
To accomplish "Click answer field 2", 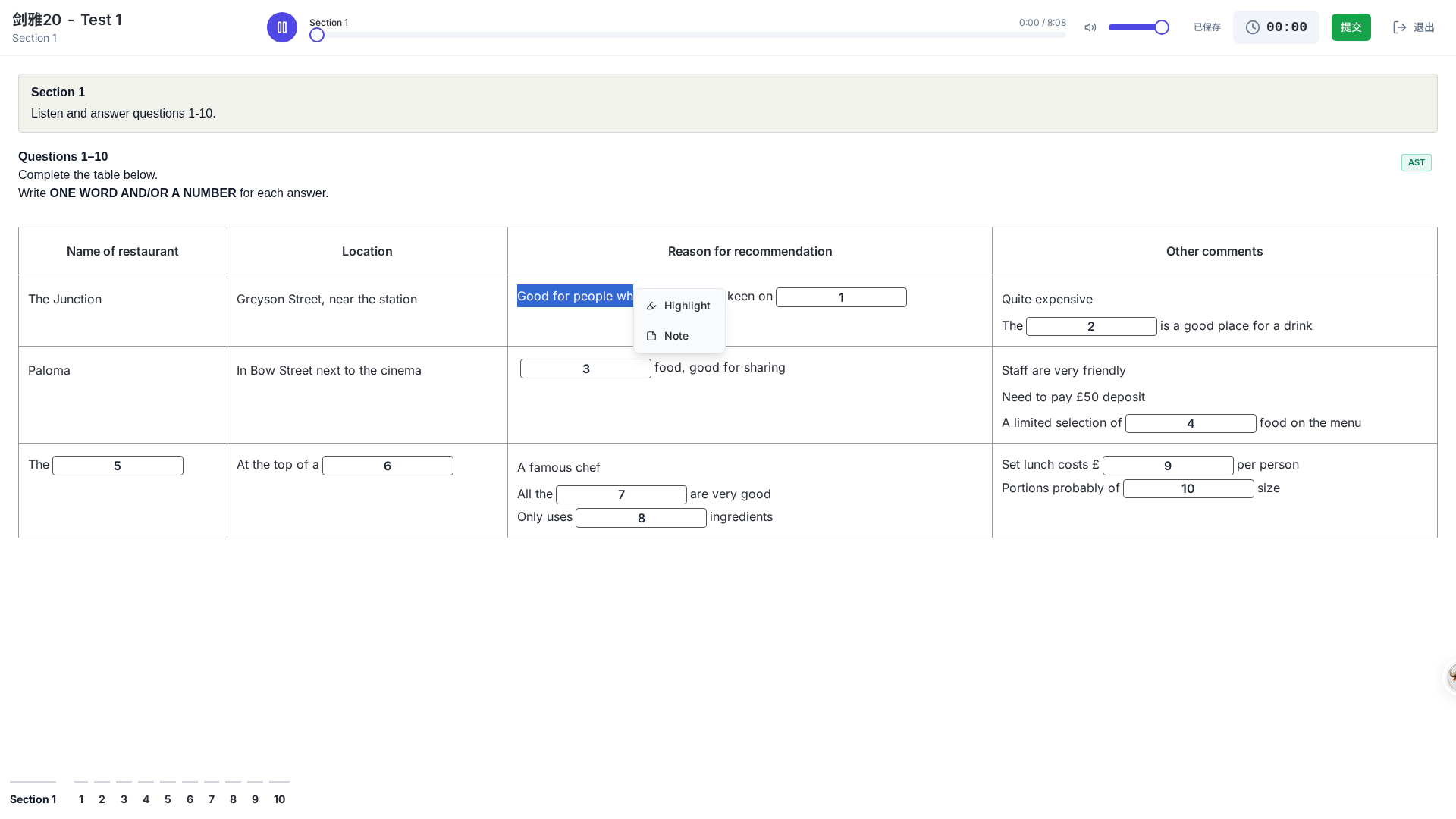I will coord(1091,326).
